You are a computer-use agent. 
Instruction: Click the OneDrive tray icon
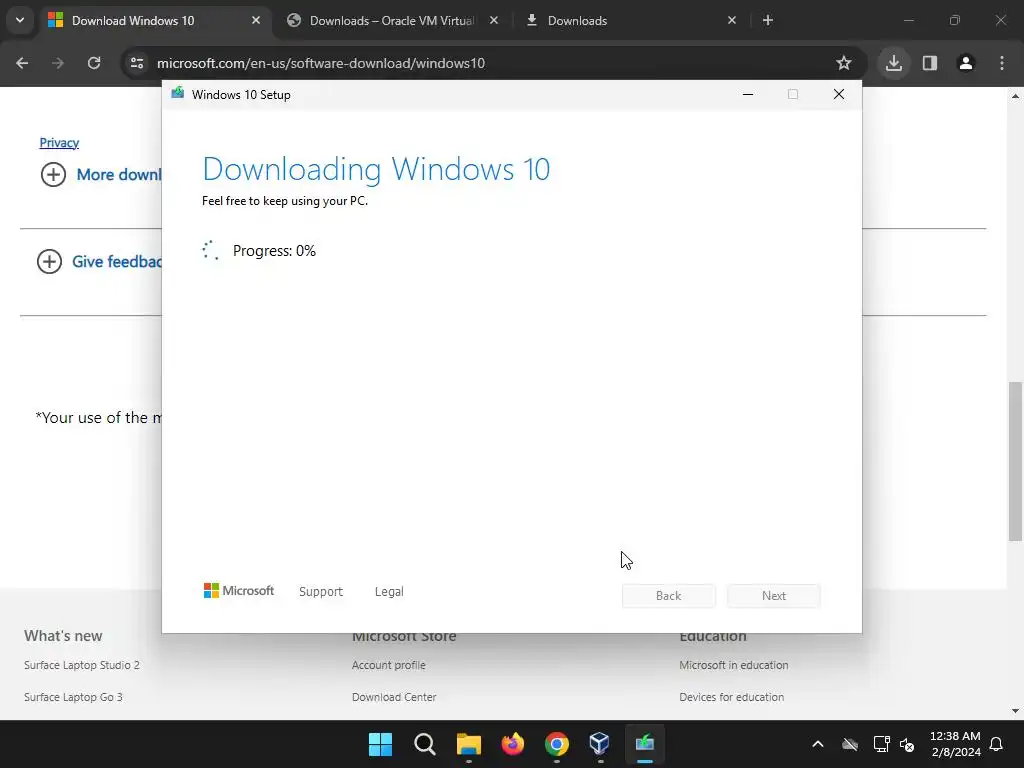850,744
